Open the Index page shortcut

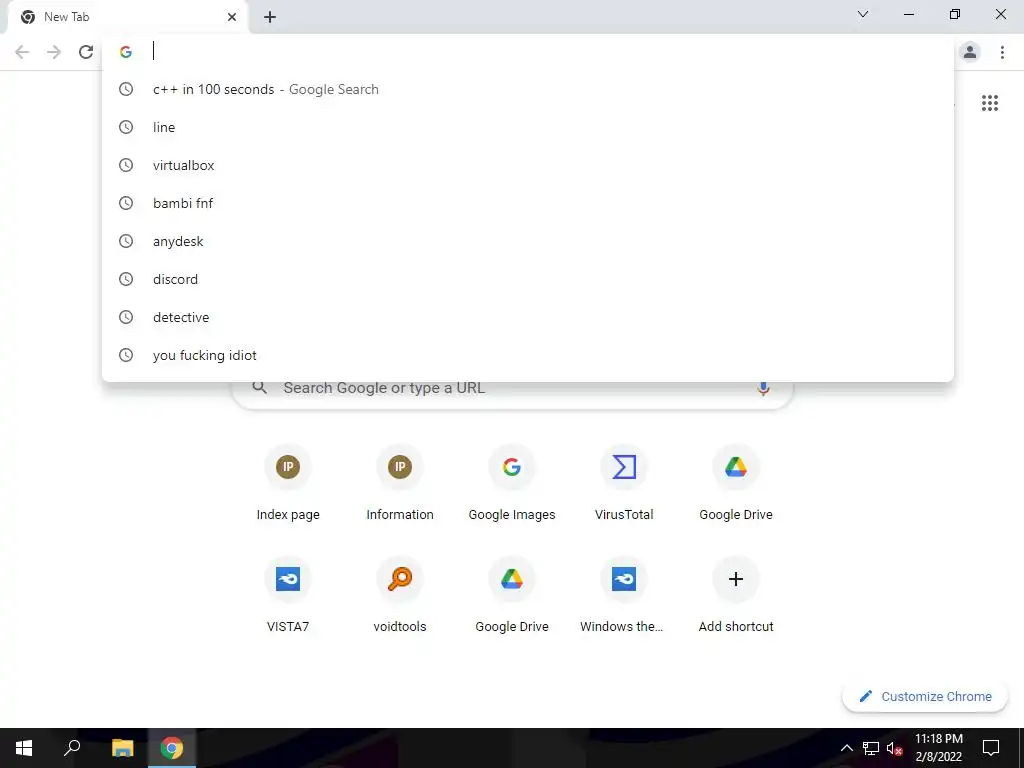point(288,485)
